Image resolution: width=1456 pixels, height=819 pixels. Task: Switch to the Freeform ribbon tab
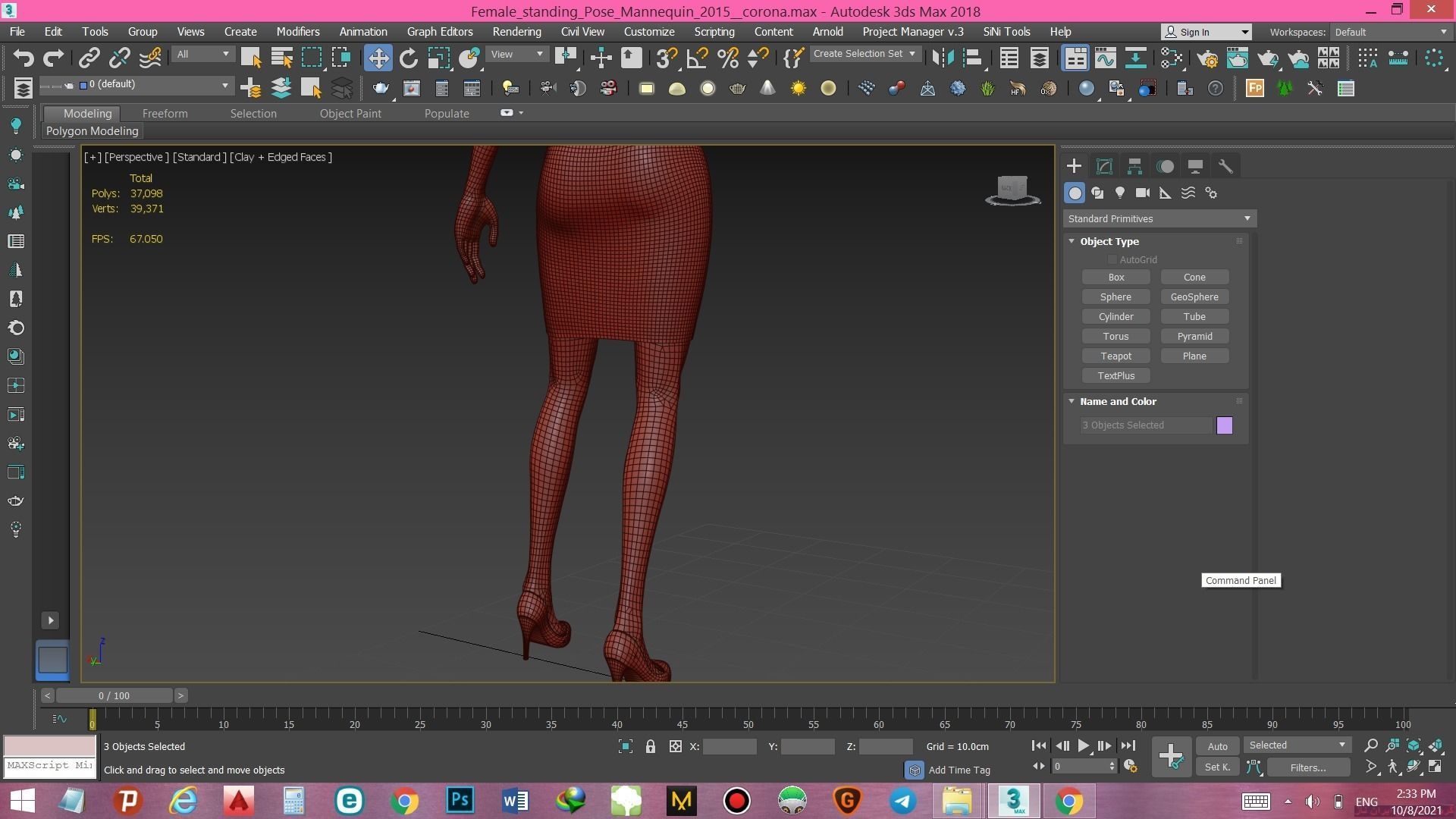(x=165, y=113)
